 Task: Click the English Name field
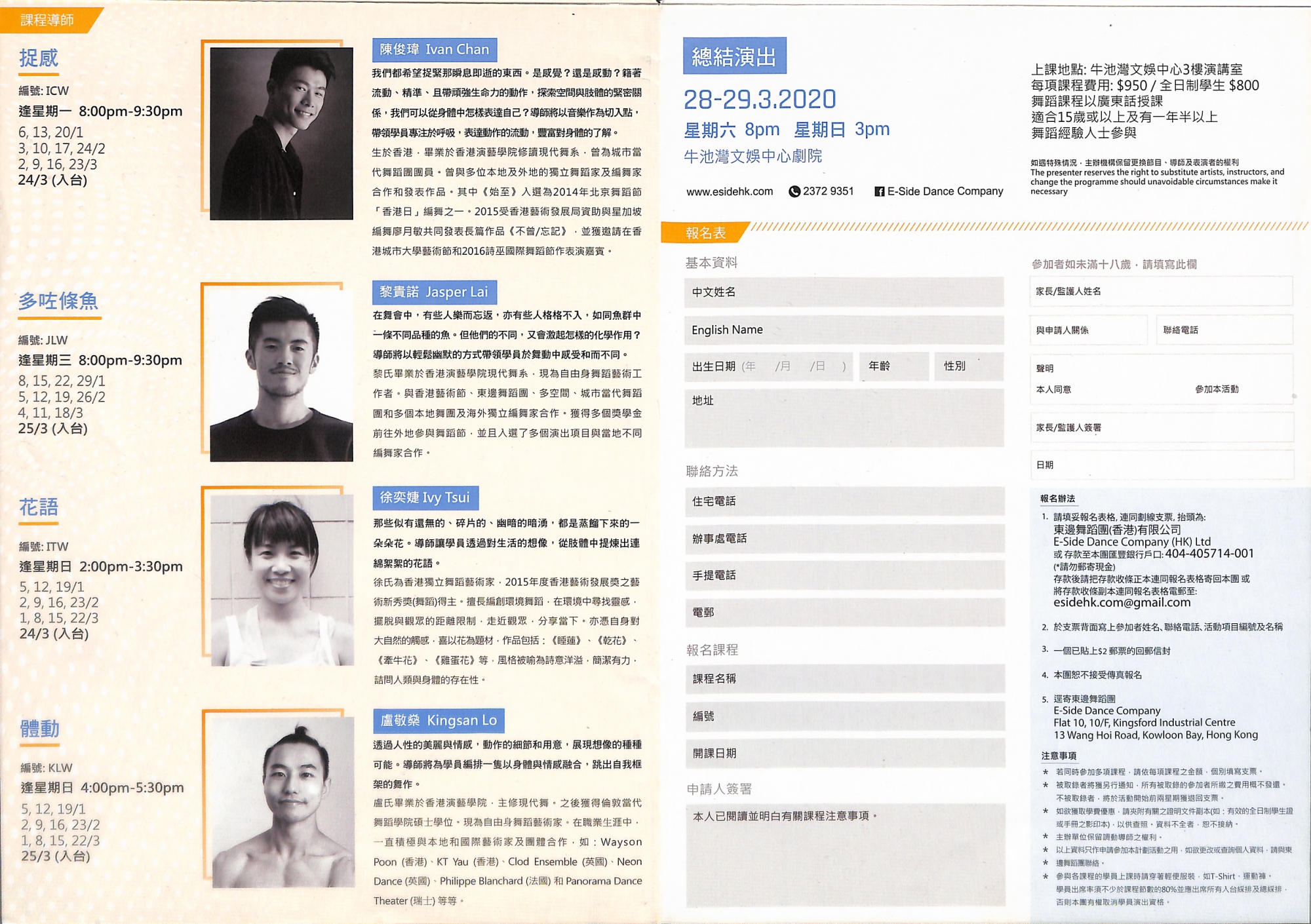point(844,330)
